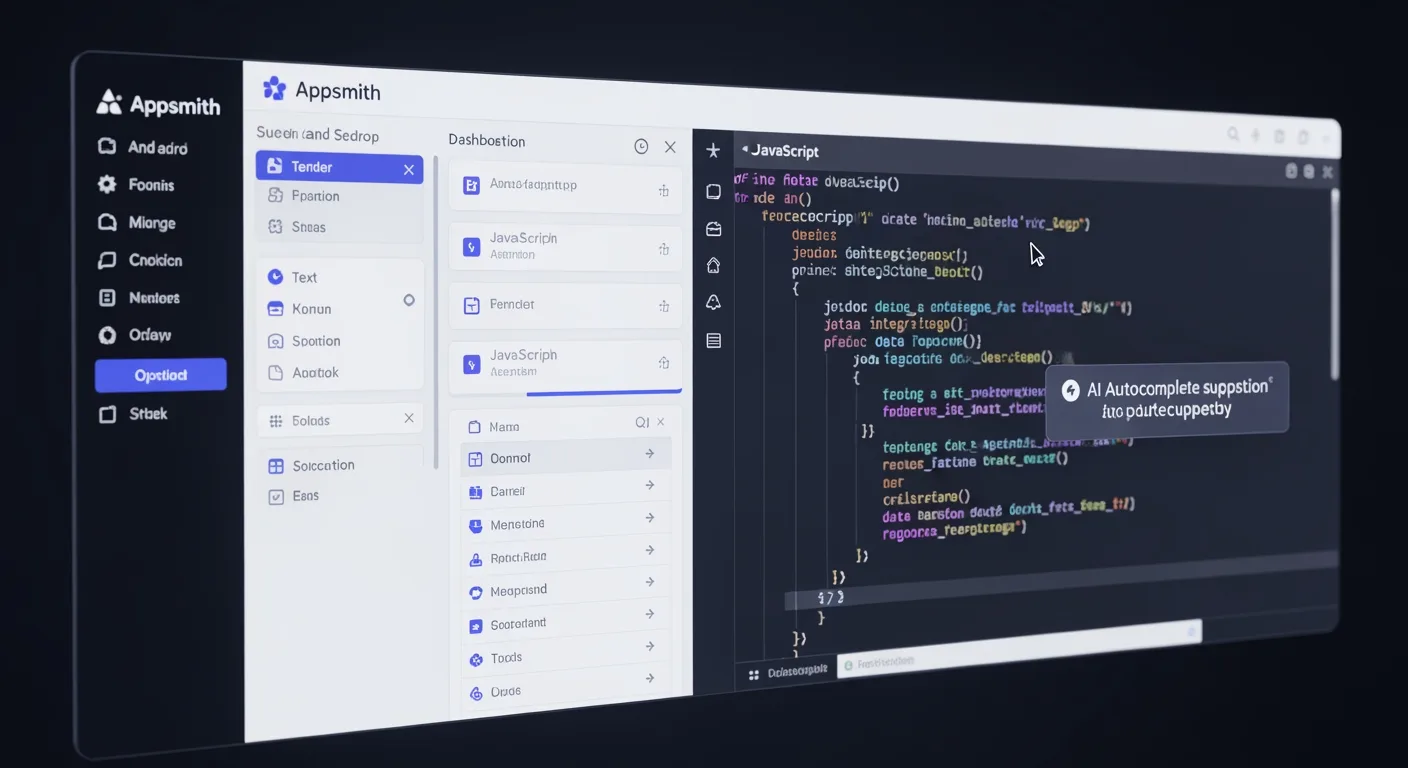Select the Tender item in the left panel
This screenshot has width=1408, height=768.
tap(339, 167)
